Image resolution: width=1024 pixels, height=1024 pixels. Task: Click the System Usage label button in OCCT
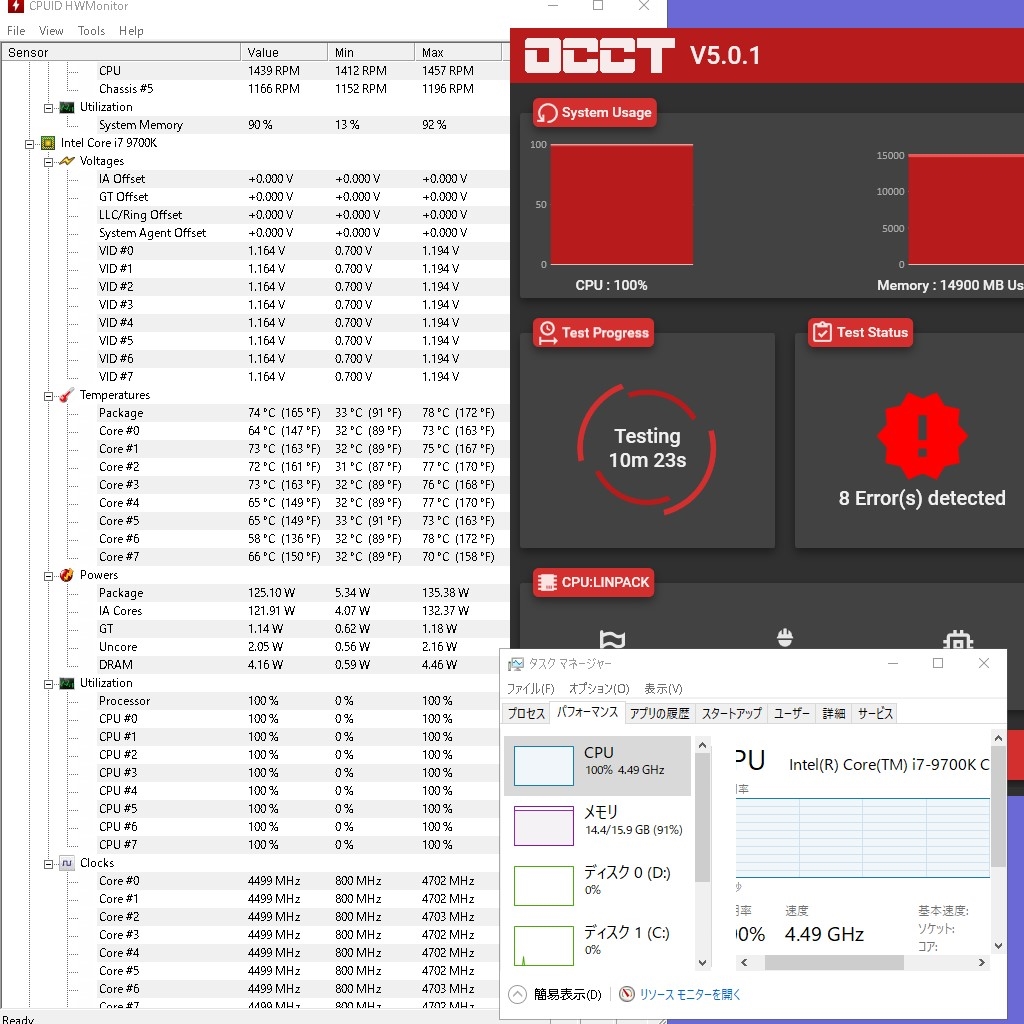pyautogui.click(x=594, y=112)
